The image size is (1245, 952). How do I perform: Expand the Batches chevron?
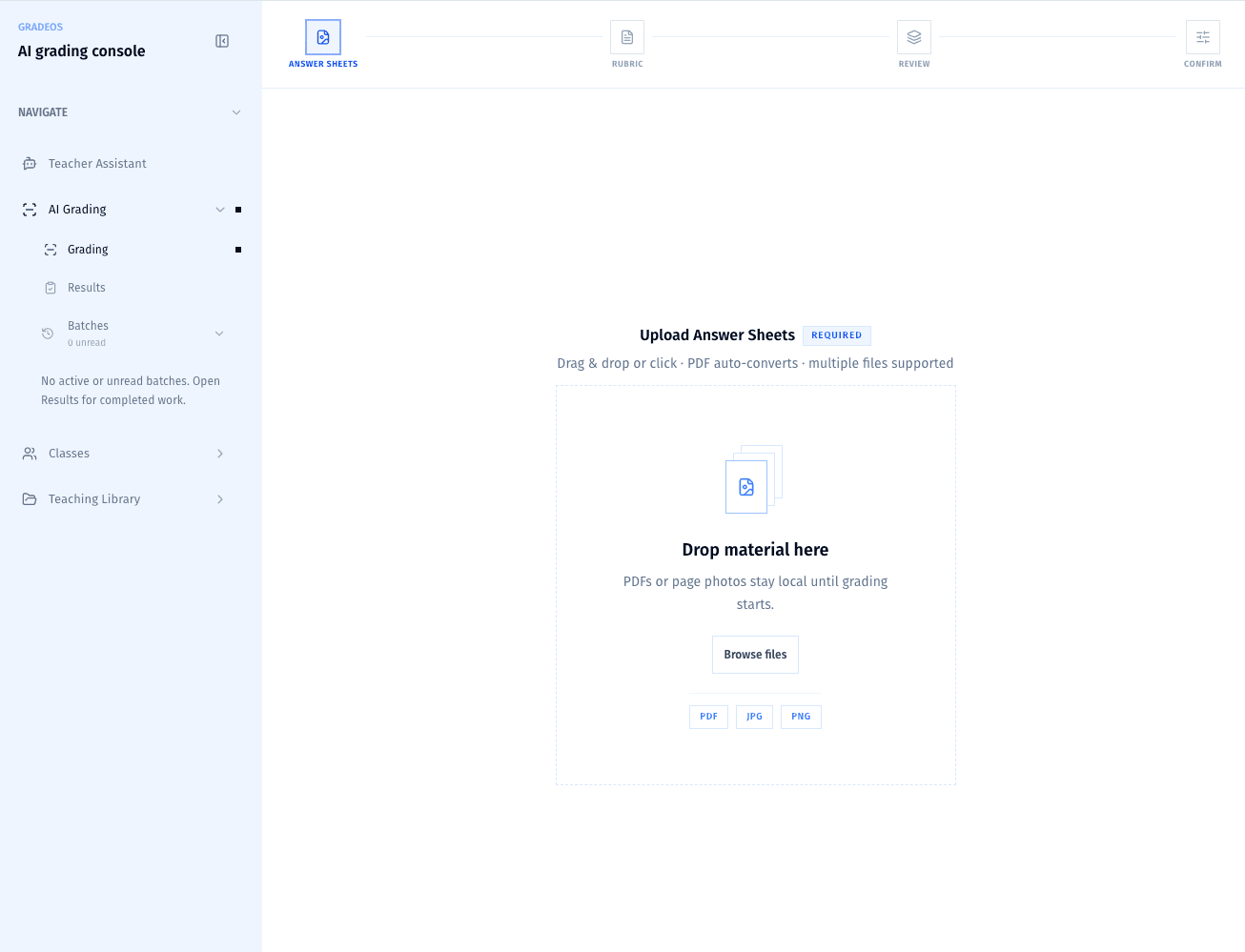(219, 334)
